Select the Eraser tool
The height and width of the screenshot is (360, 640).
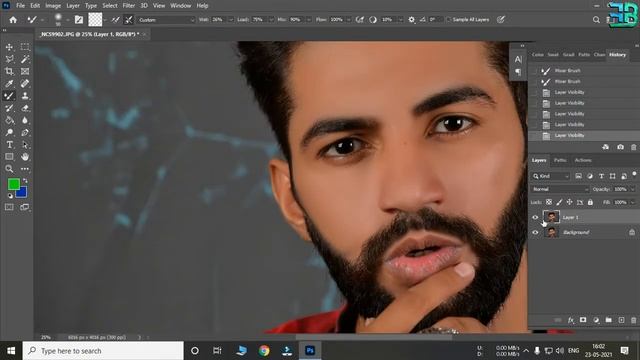tap(25, 108)
